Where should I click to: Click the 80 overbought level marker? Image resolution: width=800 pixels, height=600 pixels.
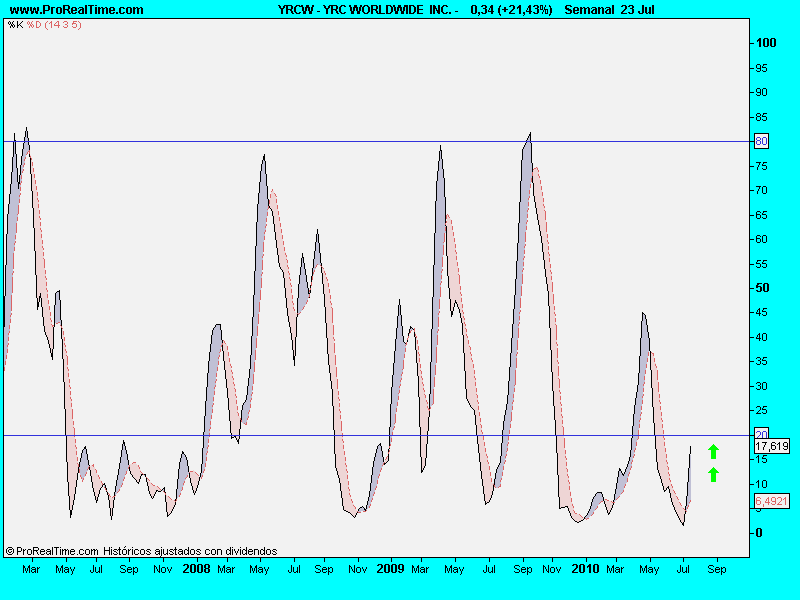761,141
